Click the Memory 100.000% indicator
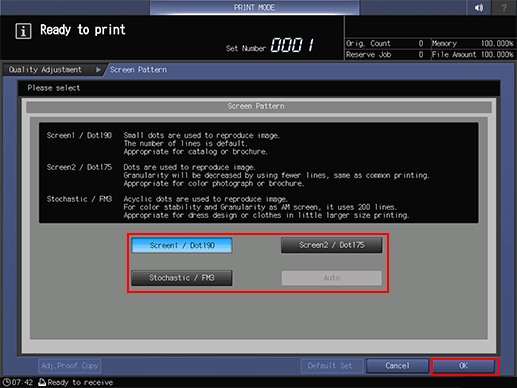The width and height of the screenshot is (517, 388). [x=473, y=43]
